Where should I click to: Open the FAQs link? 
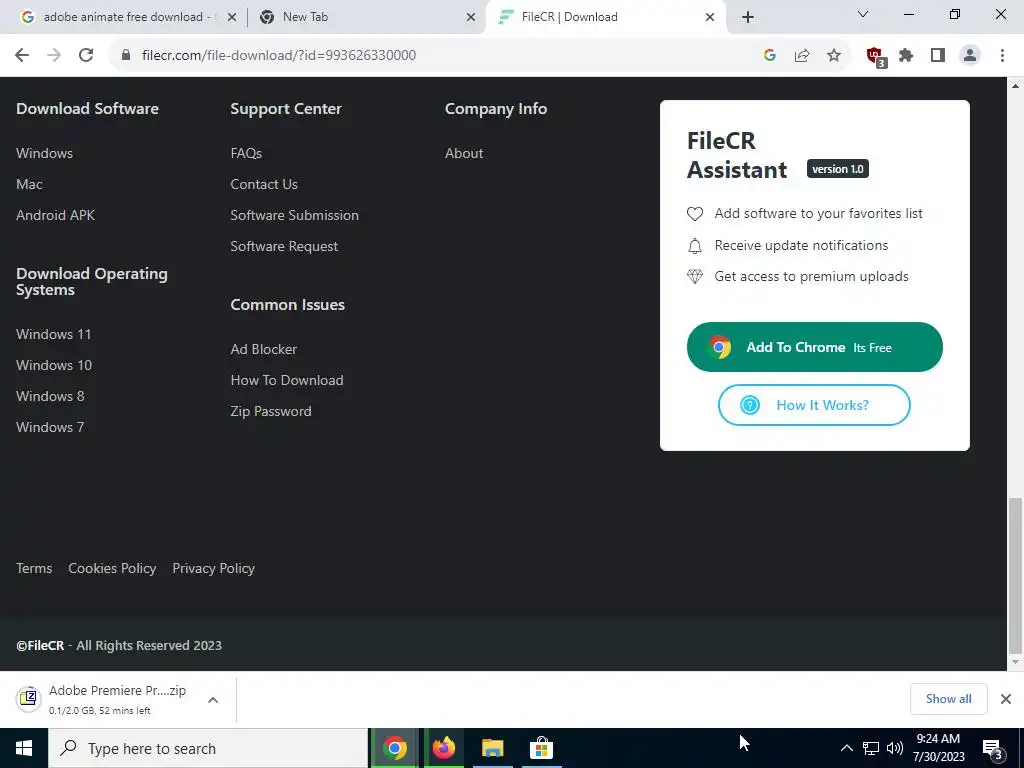coord(246,153)
